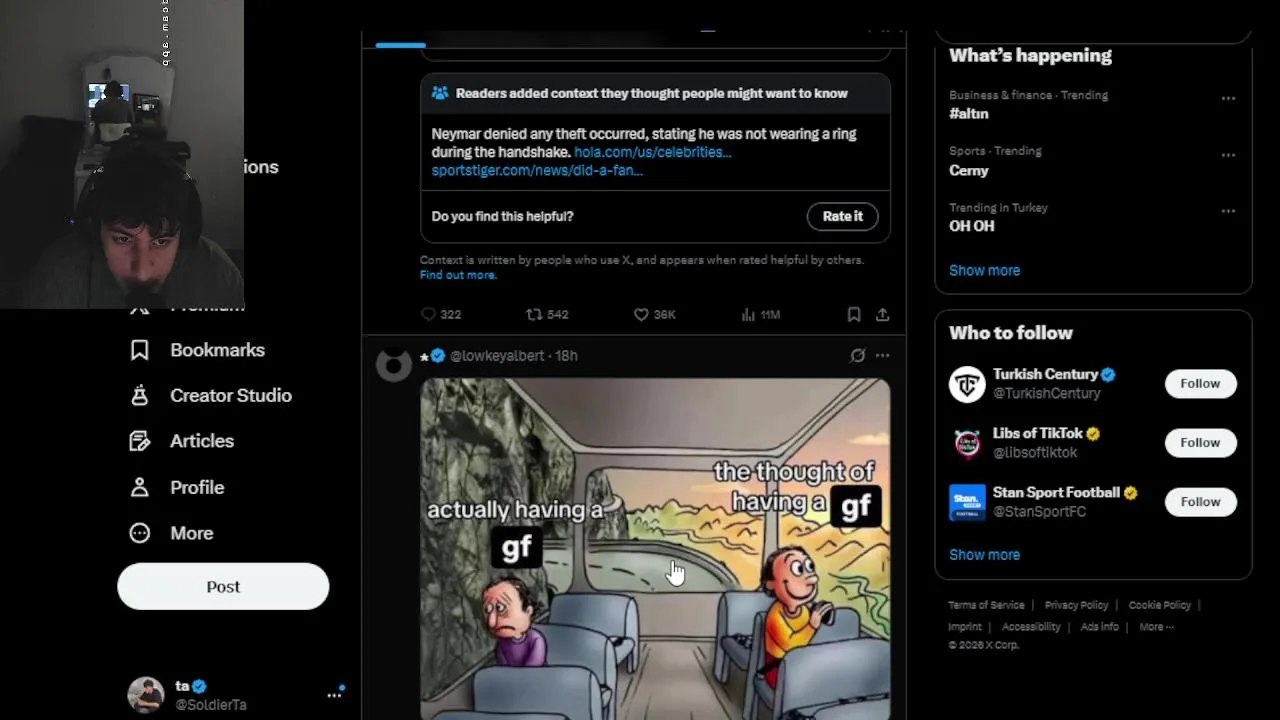1280x720 pixels.
Task: Click the Bookmarks ribbon icon
Action: tap(140, 350)
